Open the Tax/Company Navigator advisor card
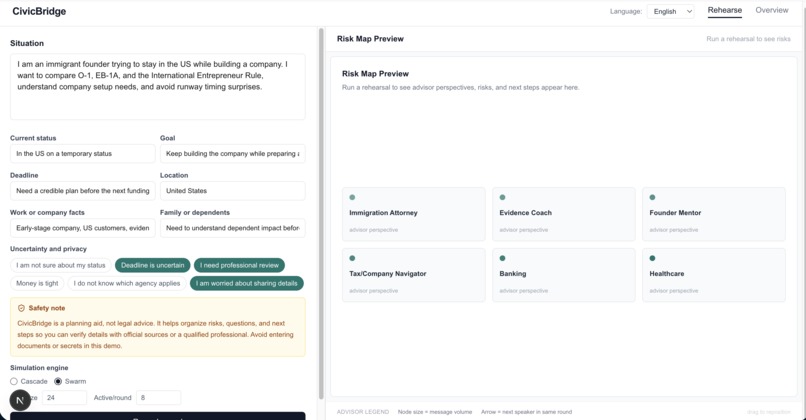Viewport: 806px width, 420px height. (x=414, y=275)
